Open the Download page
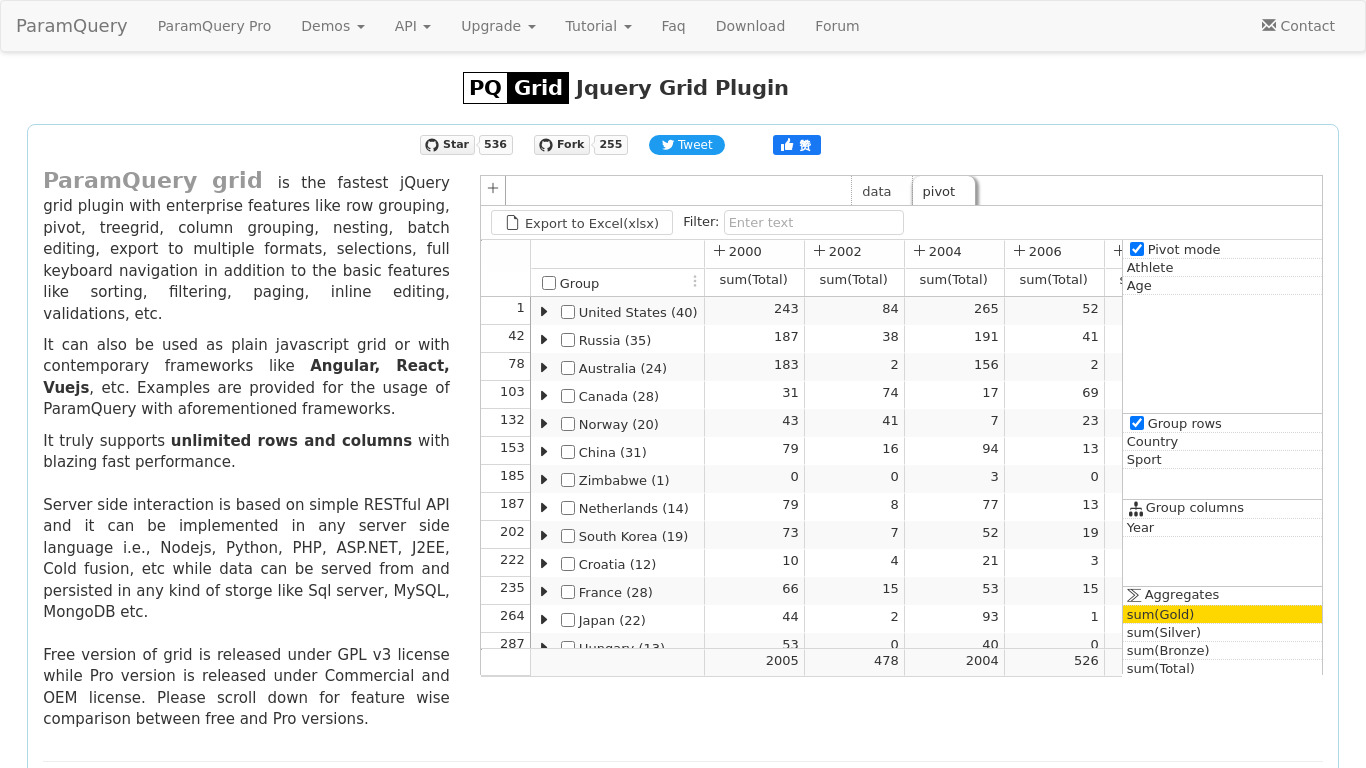 click(x=750, y=26)
